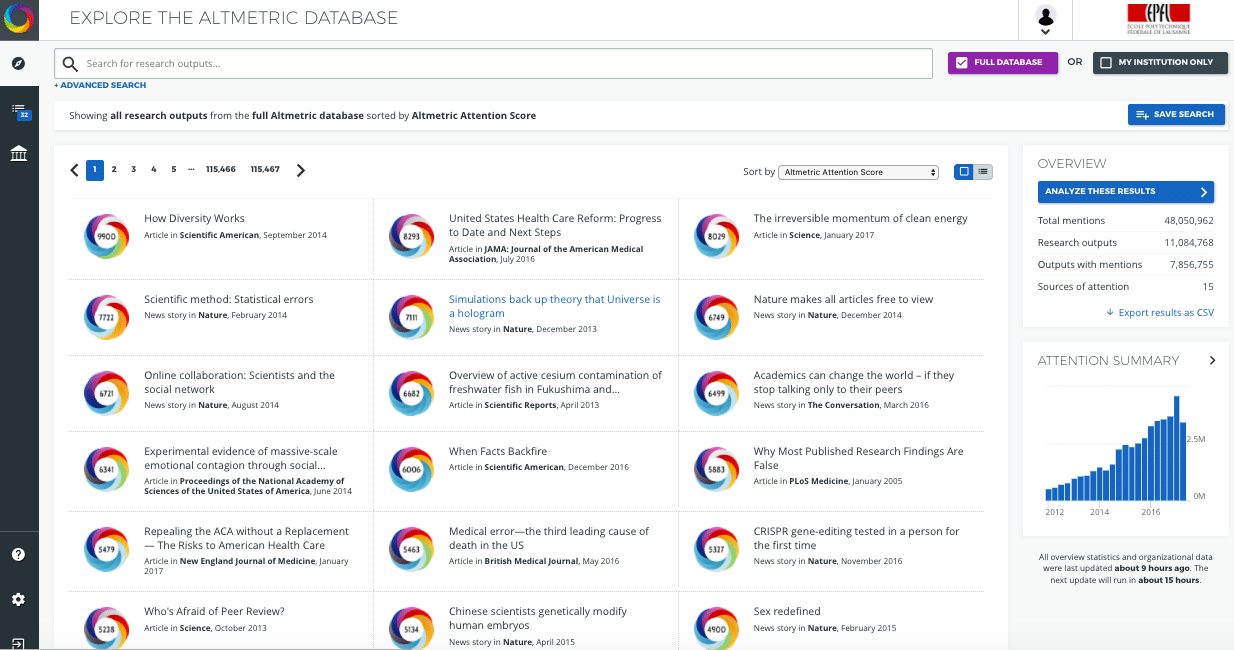Toggle the My Institution Only checkbox
This screenshot has width=1234, height=650.
pyautogui.click(x=1105, y=62)
